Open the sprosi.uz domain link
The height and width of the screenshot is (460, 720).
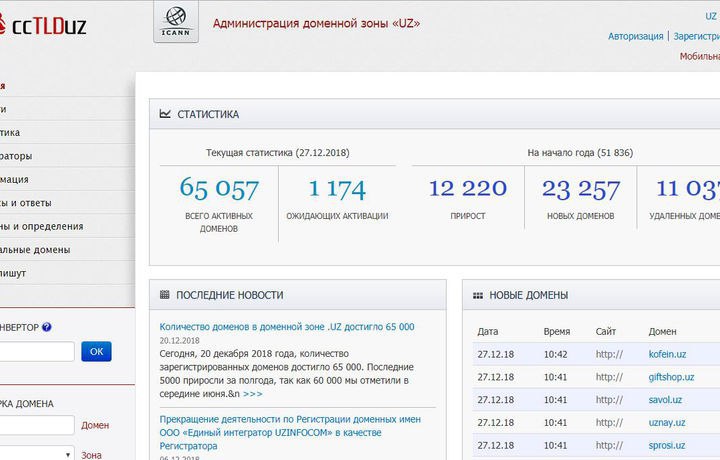[x=667, y=445]
